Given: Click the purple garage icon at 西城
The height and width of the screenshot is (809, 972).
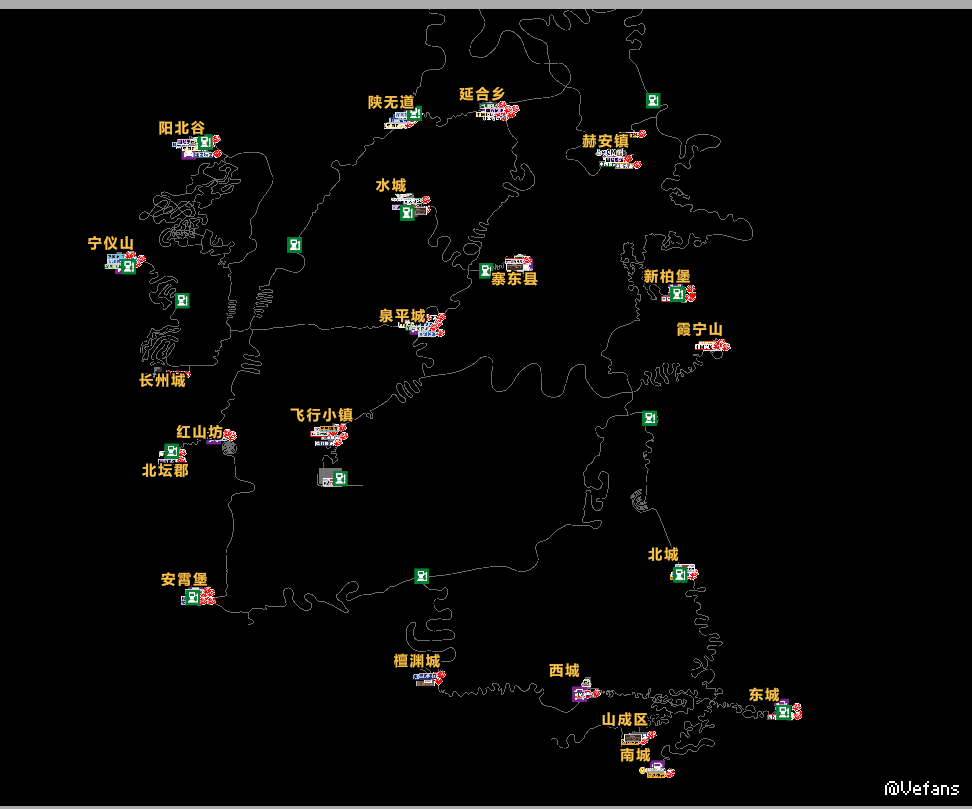Looking at the screenshot, I should [579, 694].
